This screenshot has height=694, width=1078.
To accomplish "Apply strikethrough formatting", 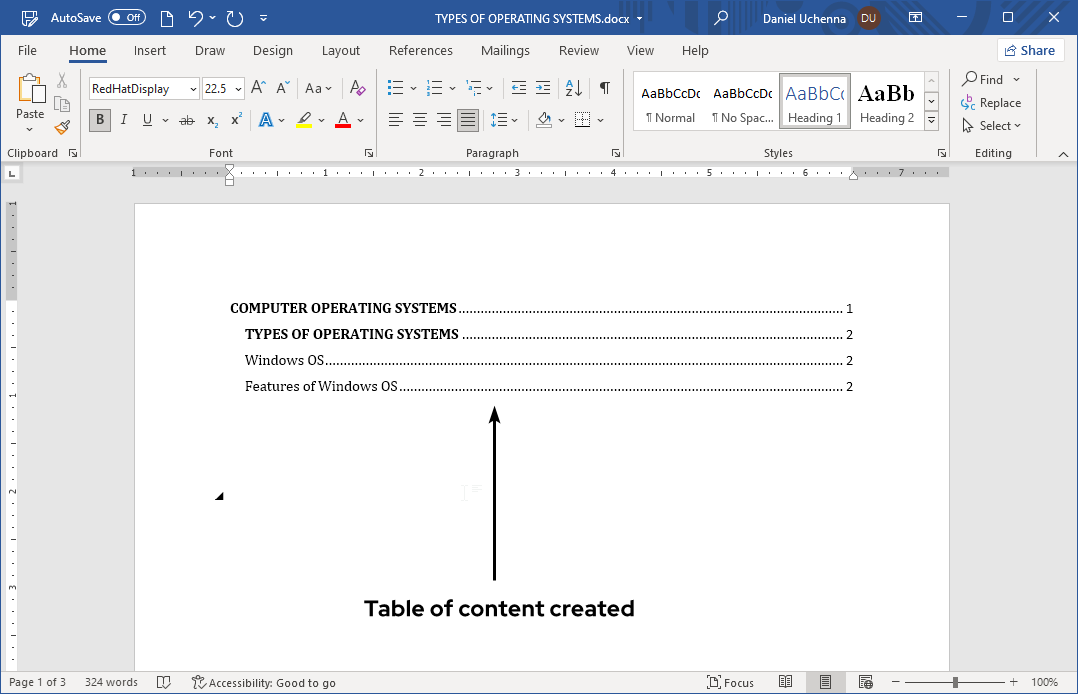I will point(186,120).
